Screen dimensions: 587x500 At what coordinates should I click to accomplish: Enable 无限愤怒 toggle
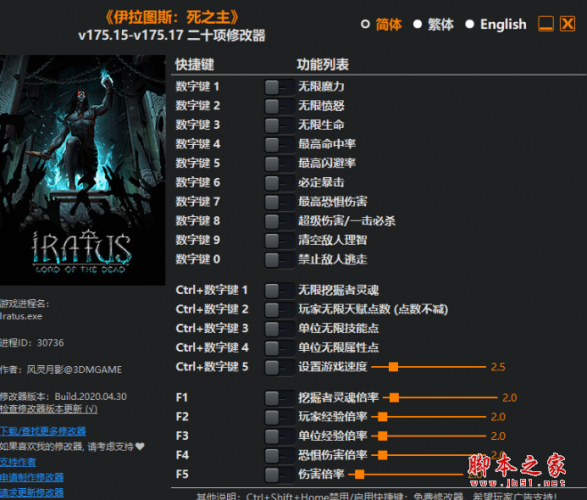click(x=279, y=106)
